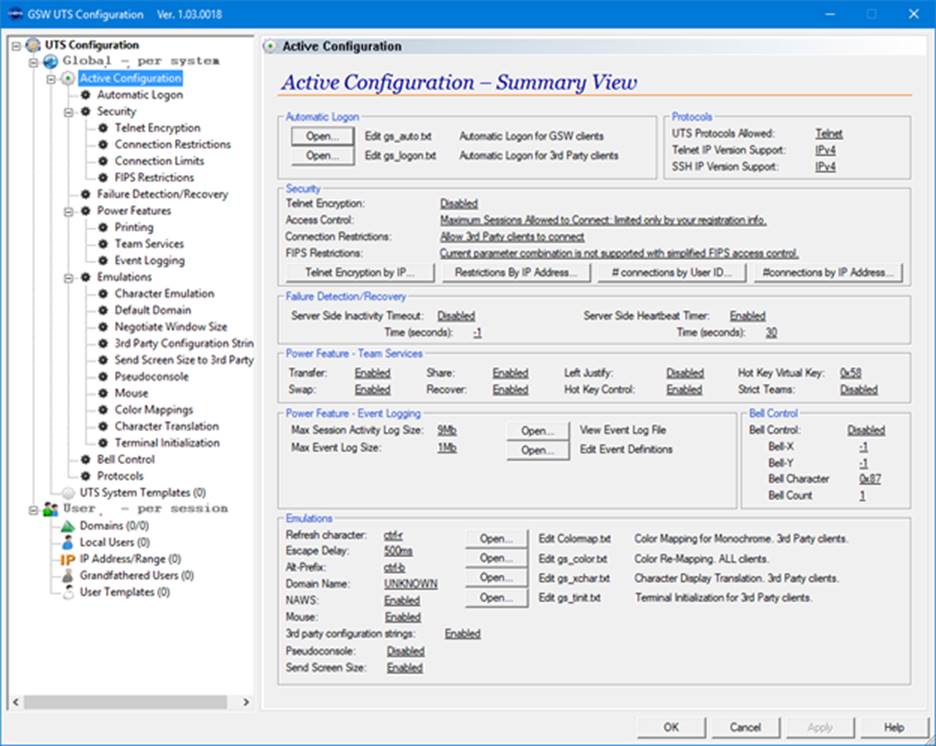Click the Character Emulation gear icon
936x746 pixels.
tap(103, 294)
